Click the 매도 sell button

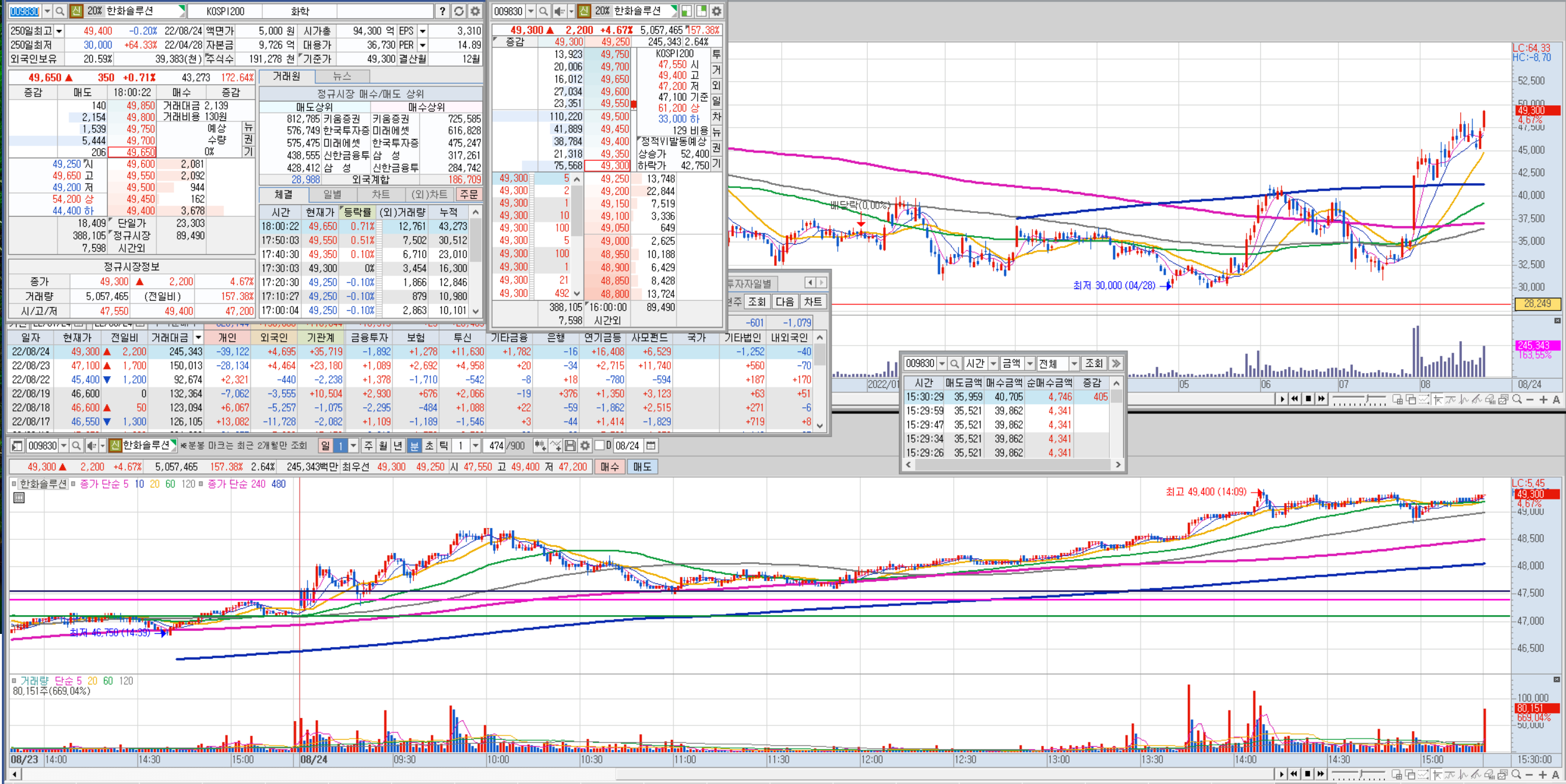coord(642,466)
